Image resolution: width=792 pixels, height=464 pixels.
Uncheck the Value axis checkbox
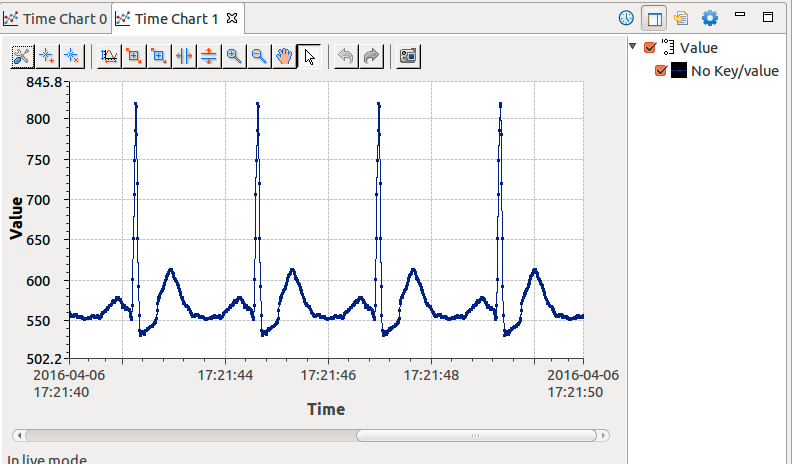point(650,47)
